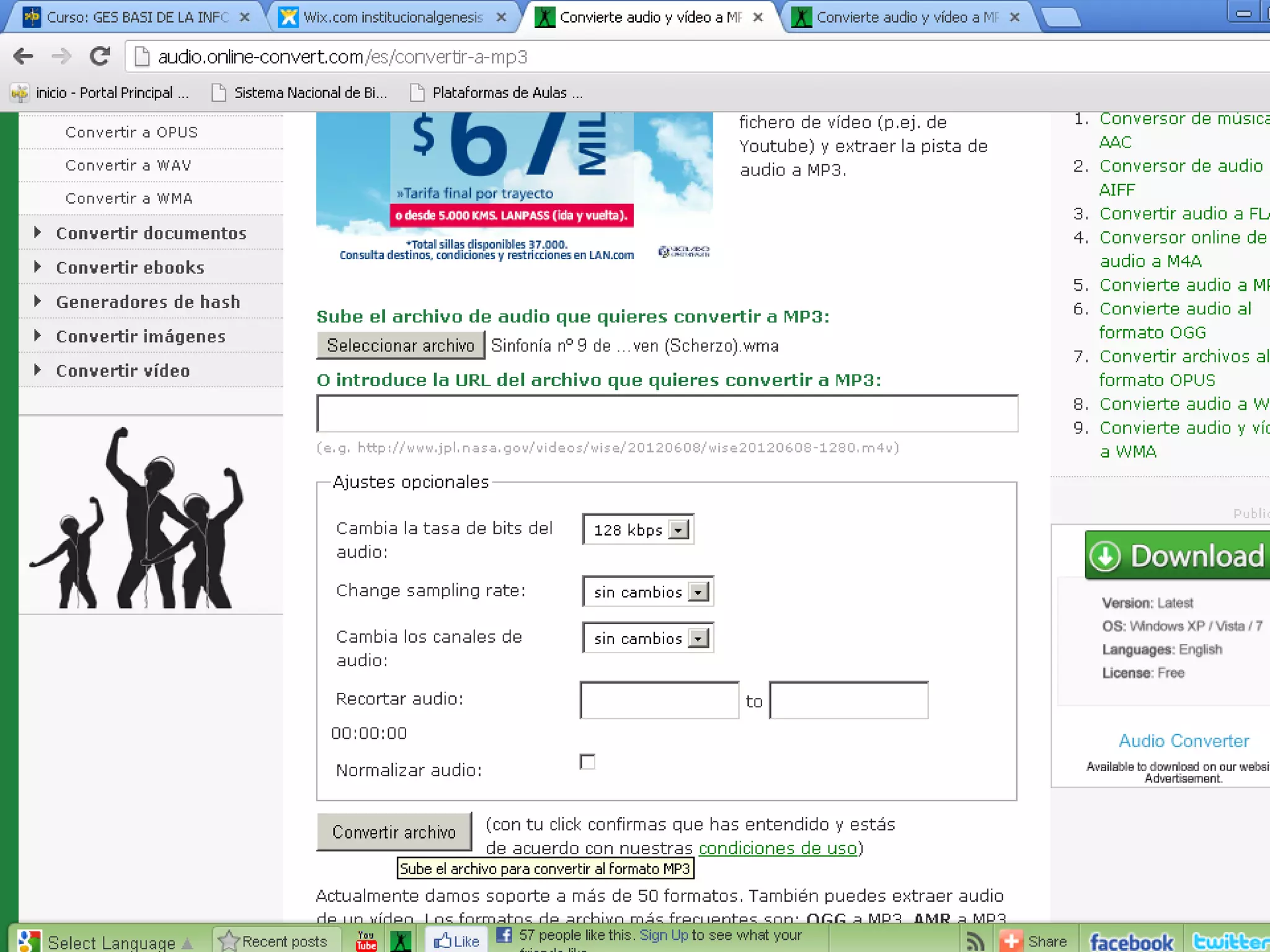Click the green Download arrow icon
Screen dimensions: 1270x952
point(1105,556)
